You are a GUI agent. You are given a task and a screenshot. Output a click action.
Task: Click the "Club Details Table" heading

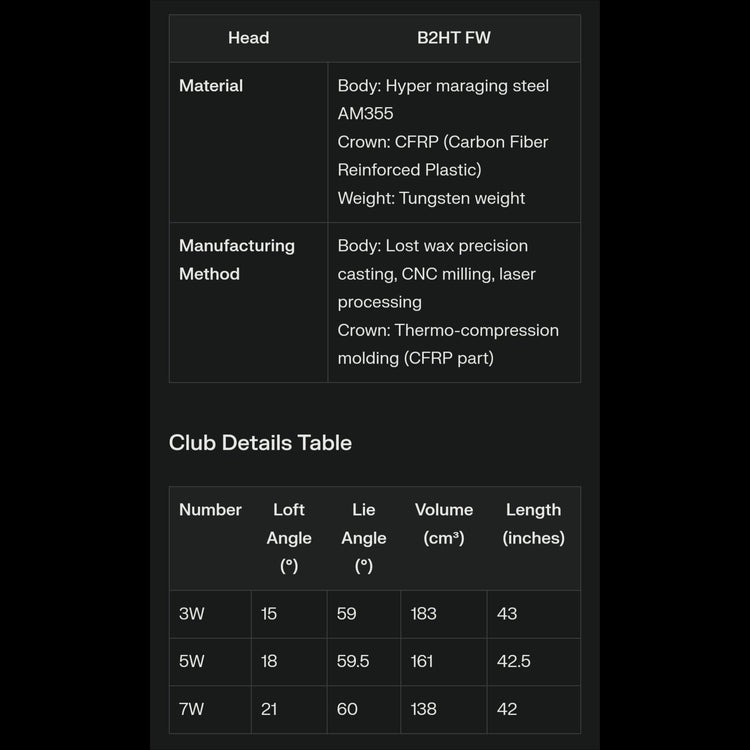pos(260,442)
